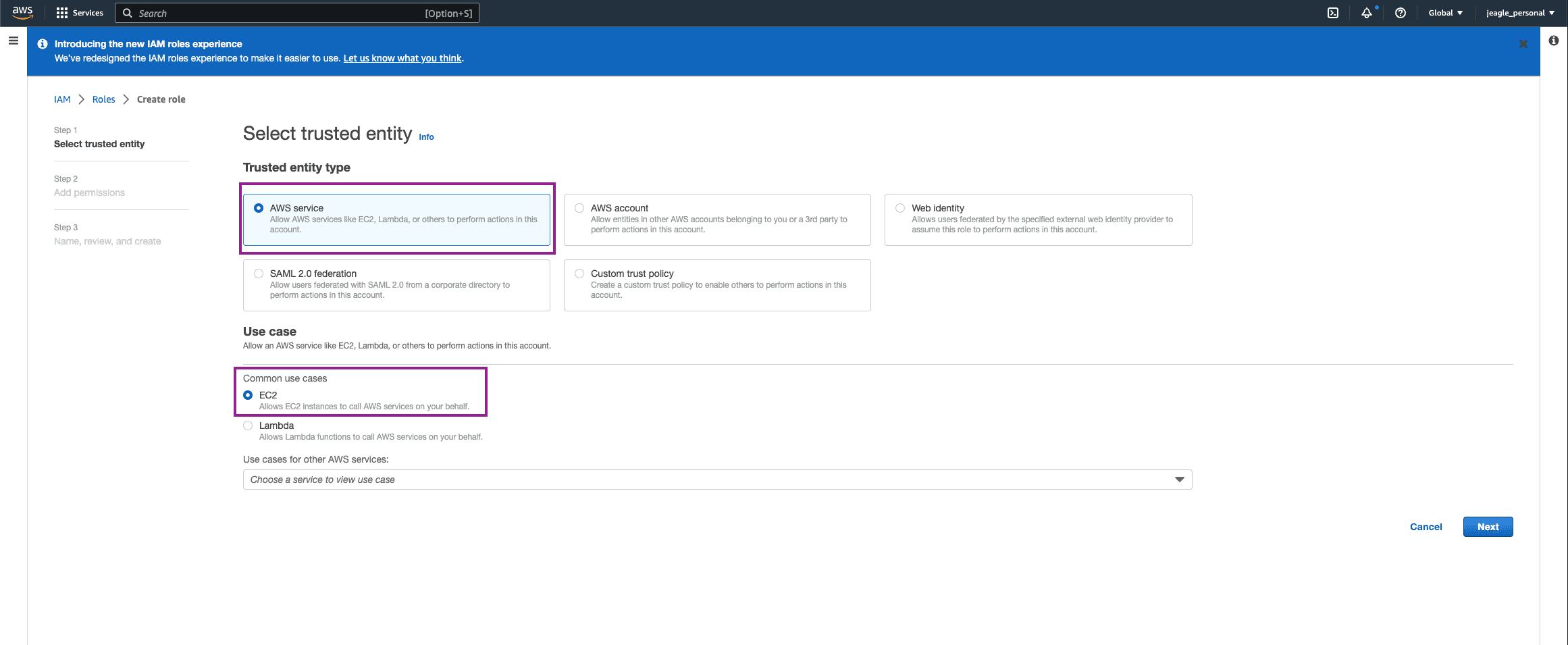Click the AWS logo home icon
Screen dimensions: 1568x645
coord(22,12)
